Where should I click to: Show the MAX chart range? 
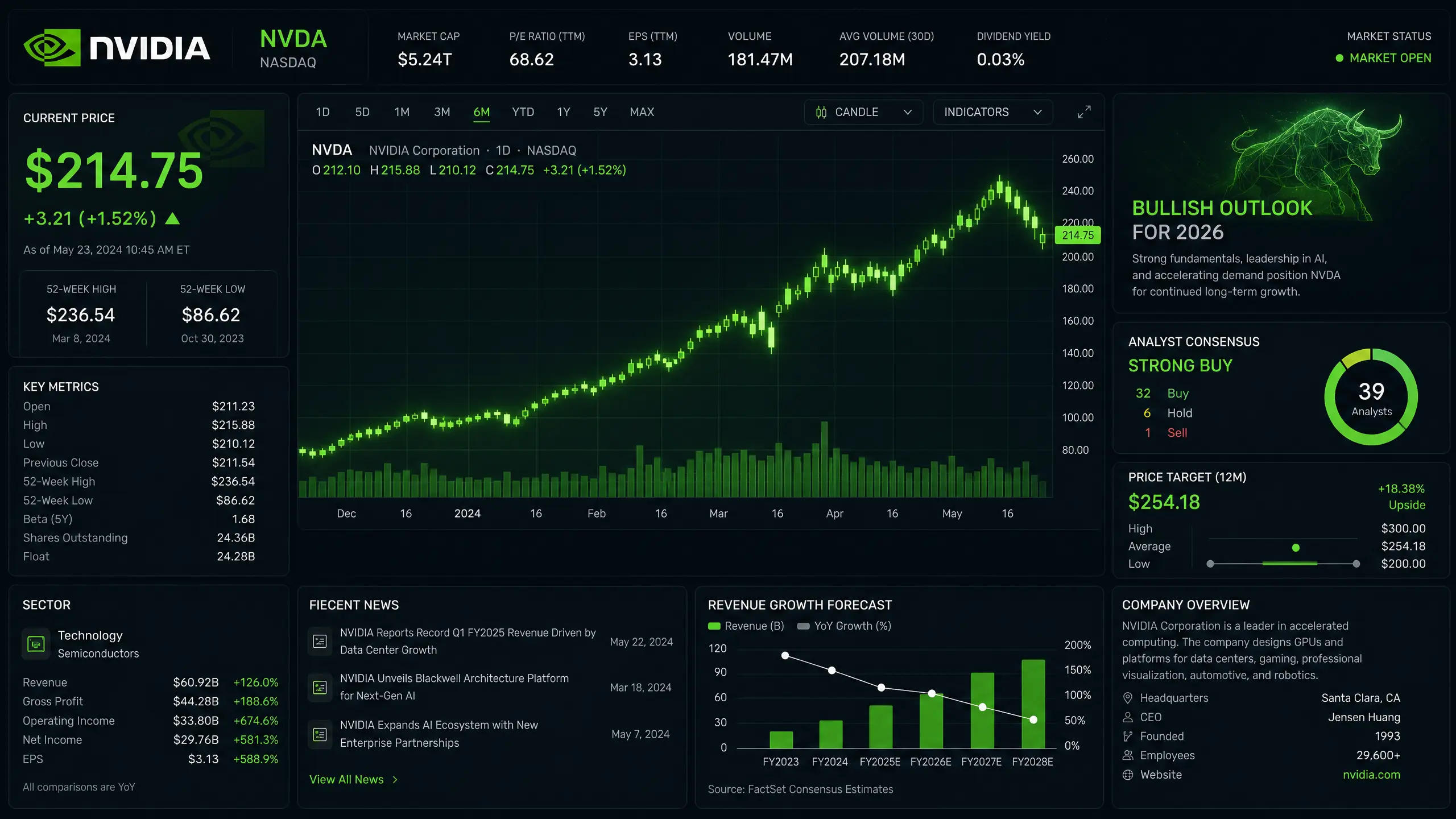[642, 112]
